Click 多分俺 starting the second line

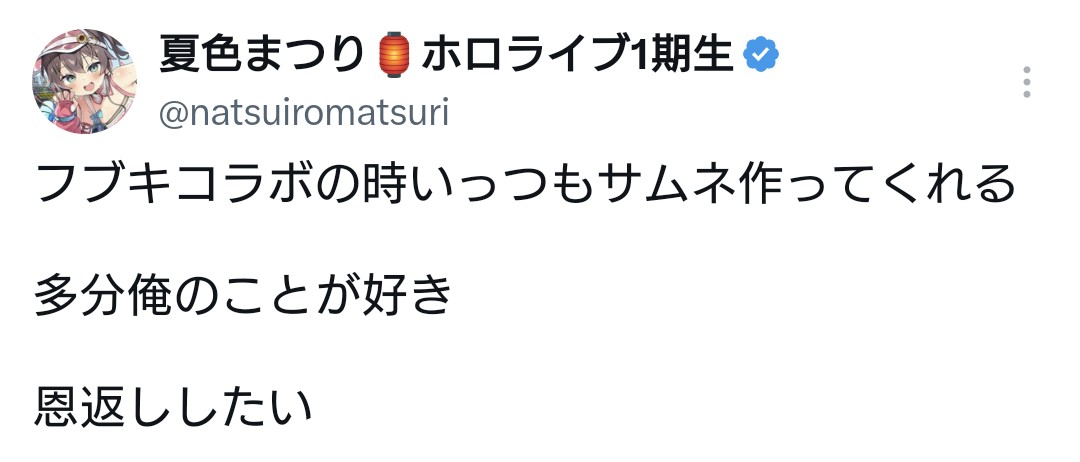coord(103,295)
